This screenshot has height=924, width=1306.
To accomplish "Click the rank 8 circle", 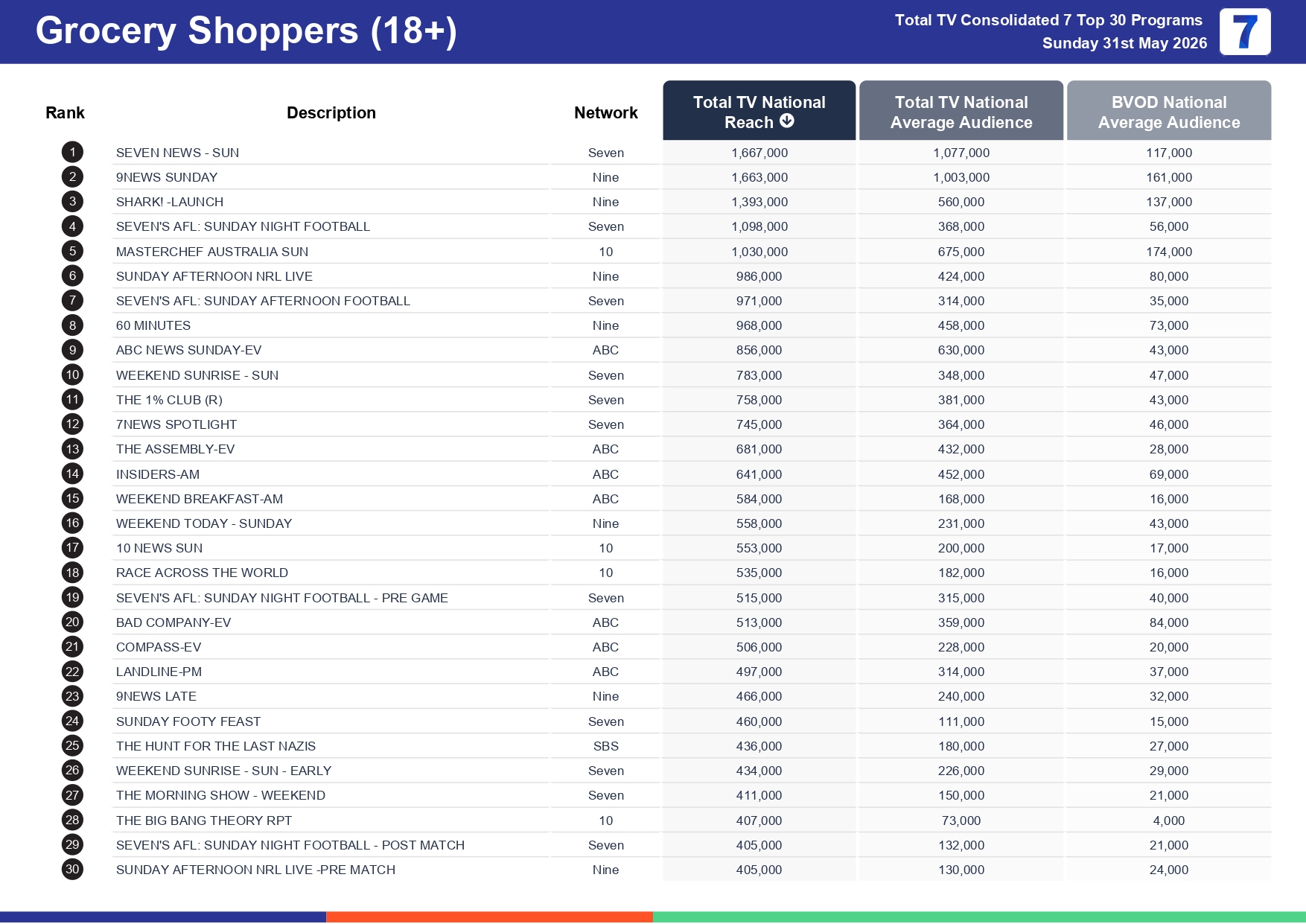I will point(72,325).
